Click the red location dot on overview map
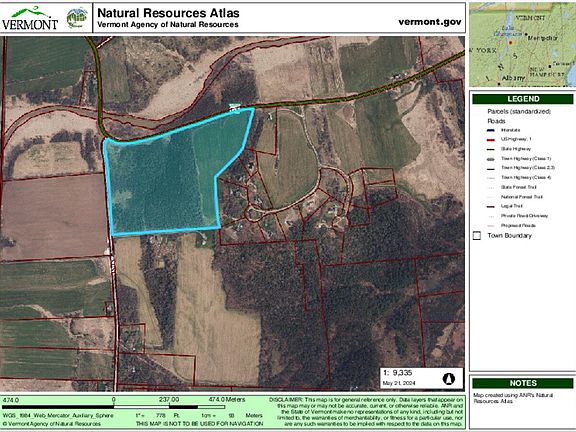The width and height of the screenshot is (576, 432). point(510,43)
